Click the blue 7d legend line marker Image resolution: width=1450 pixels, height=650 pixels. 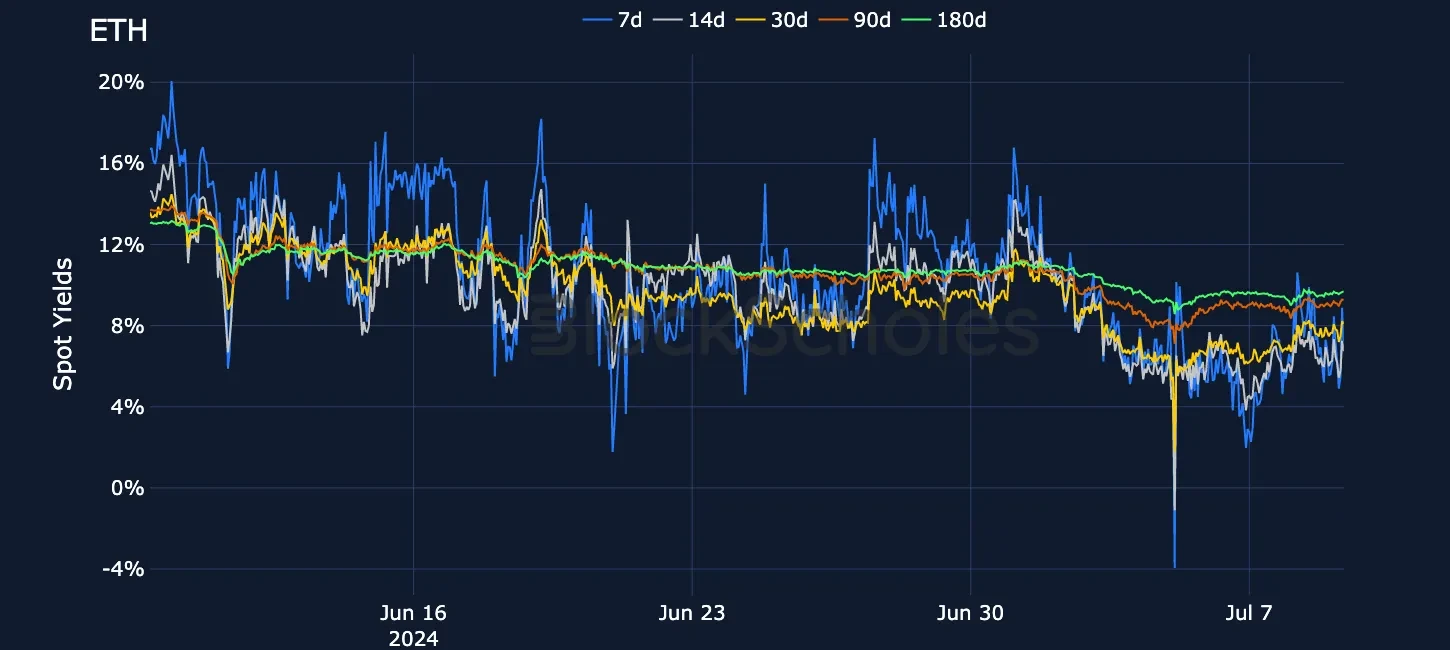coord(597,19)
